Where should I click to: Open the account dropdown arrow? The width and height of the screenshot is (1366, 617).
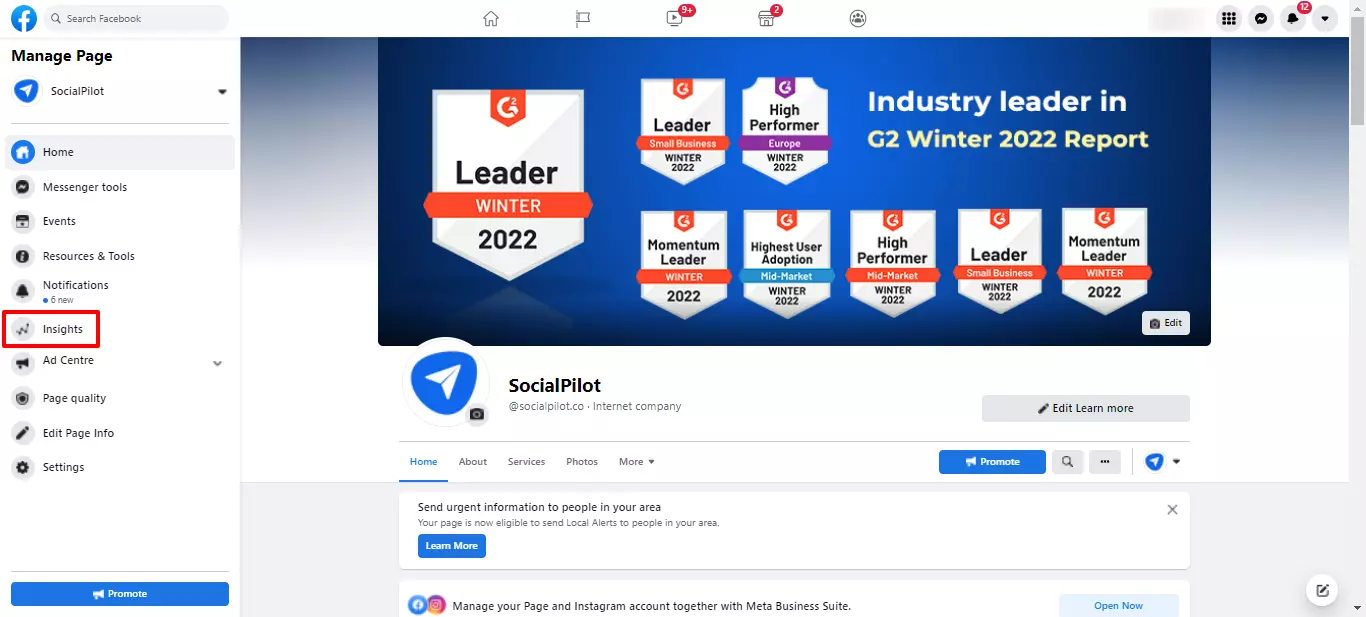click(x=1325, y=18)
